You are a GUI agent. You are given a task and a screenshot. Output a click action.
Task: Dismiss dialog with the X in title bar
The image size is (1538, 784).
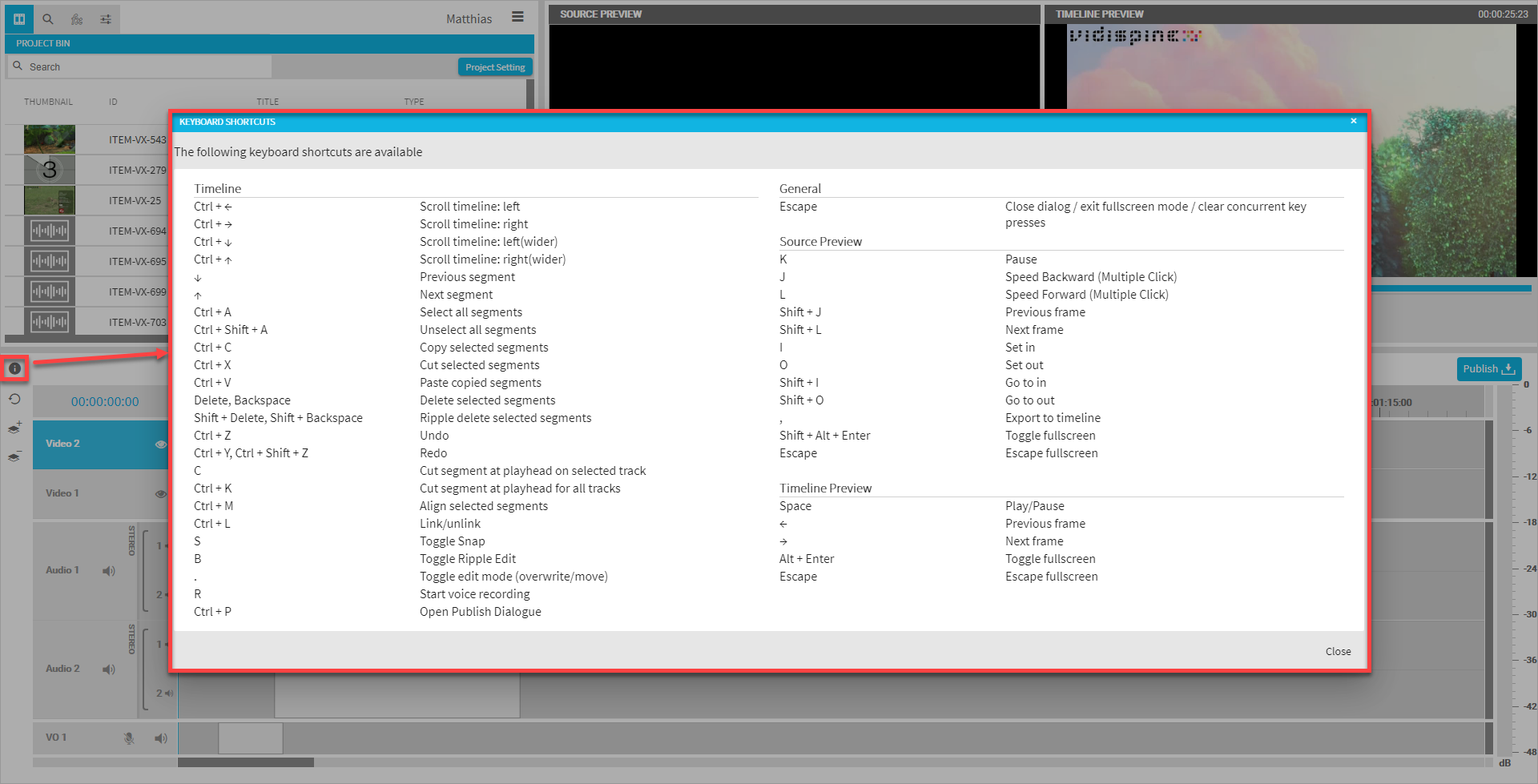click(x=1354, y=122)
